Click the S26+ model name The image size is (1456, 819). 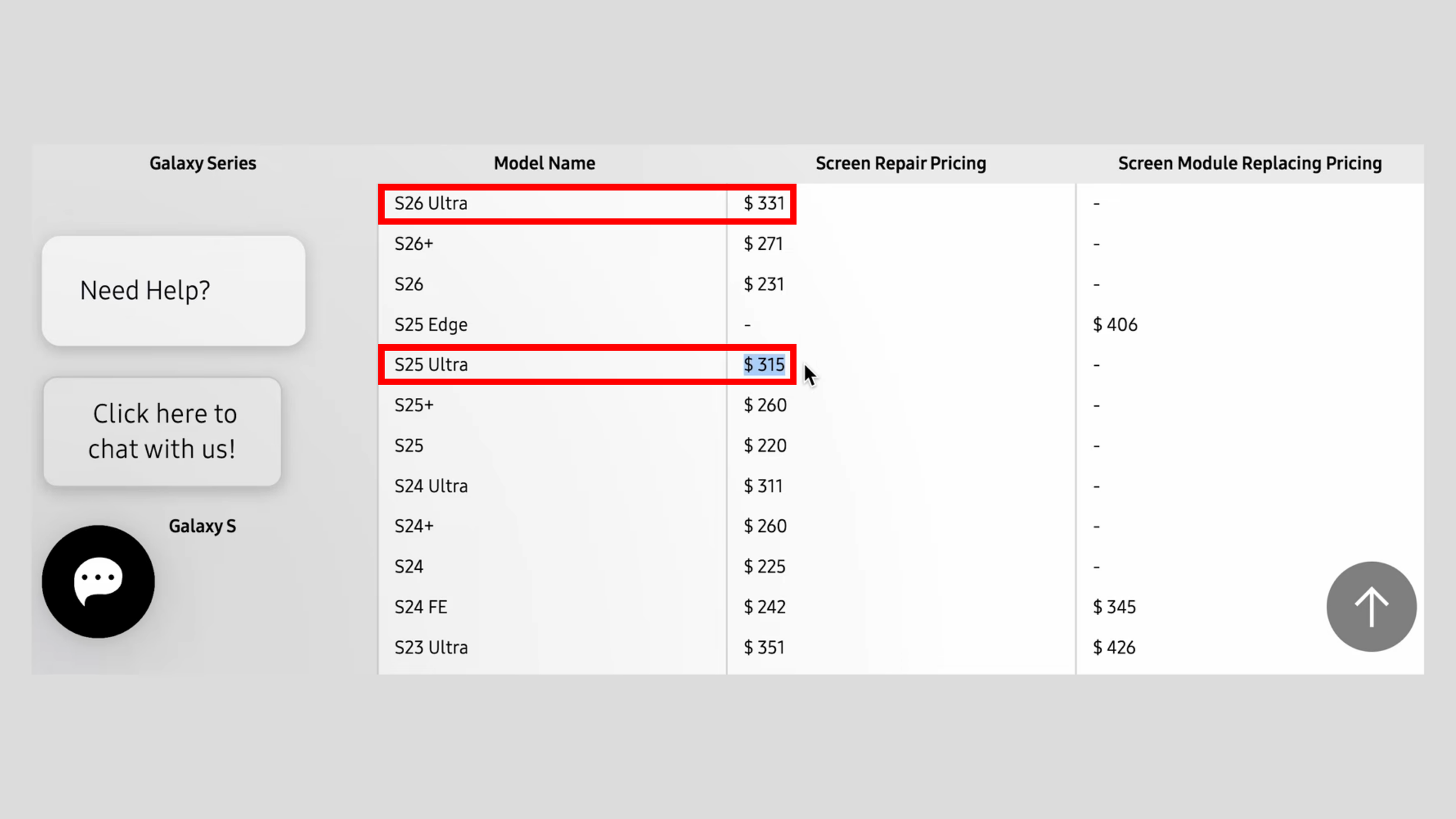click(x=414, y=243)
